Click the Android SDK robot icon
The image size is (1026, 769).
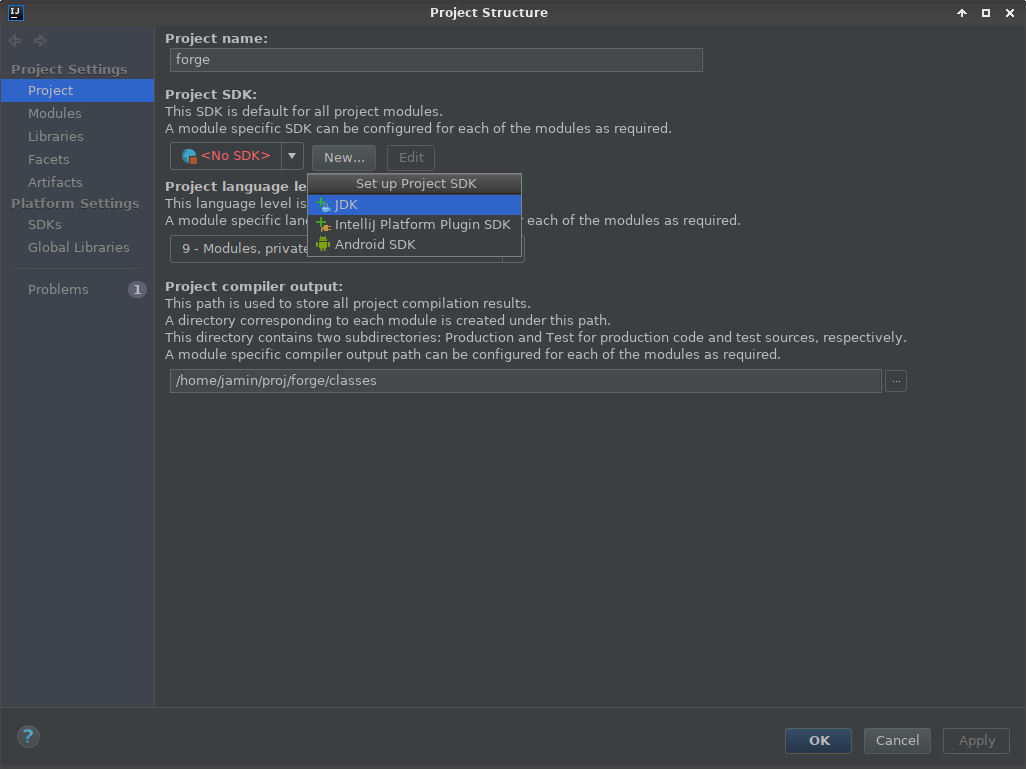tap(323, 244)
